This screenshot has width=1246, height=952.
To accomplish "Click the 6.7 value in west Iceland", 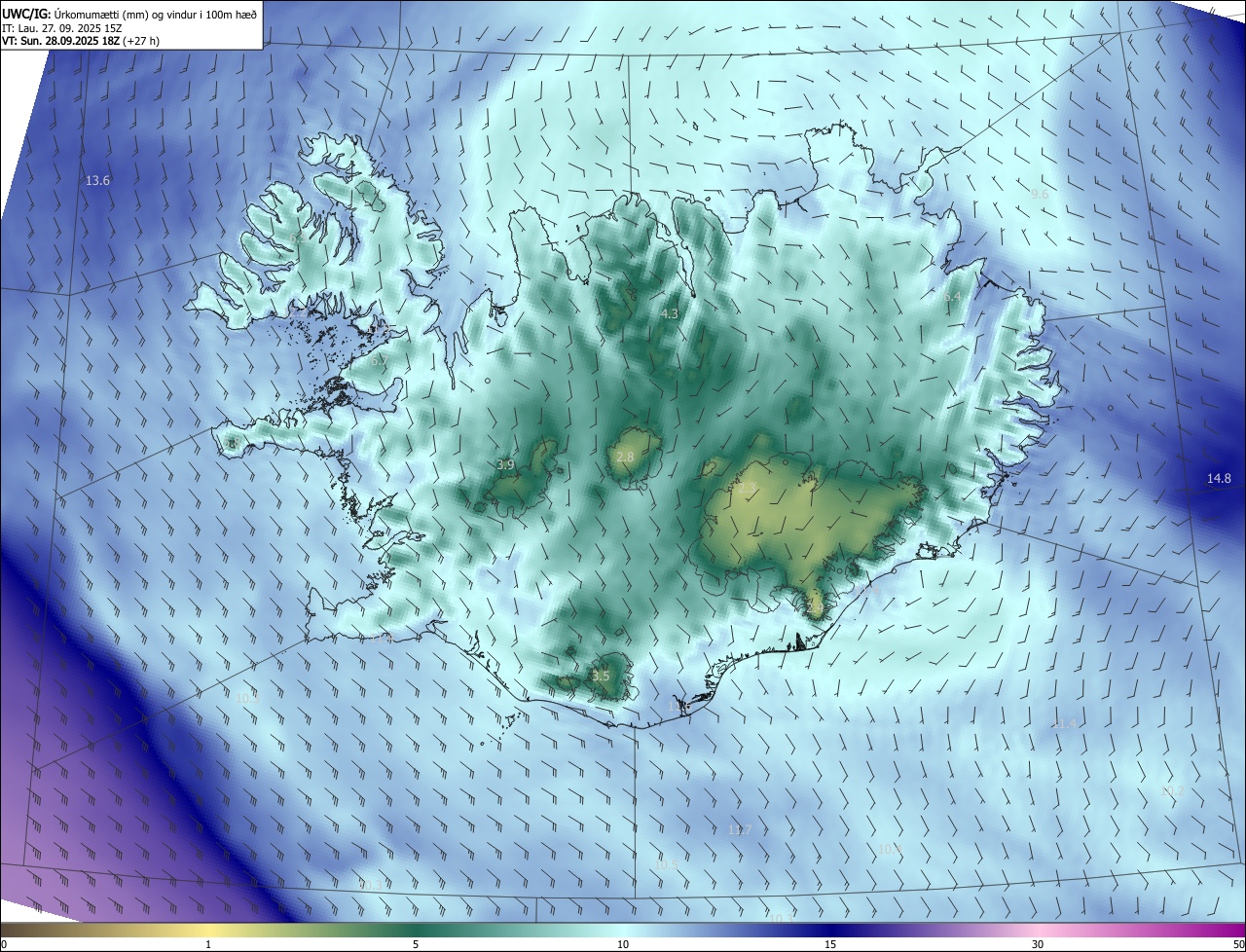I will pyautogui.click(x=378, y=360).
